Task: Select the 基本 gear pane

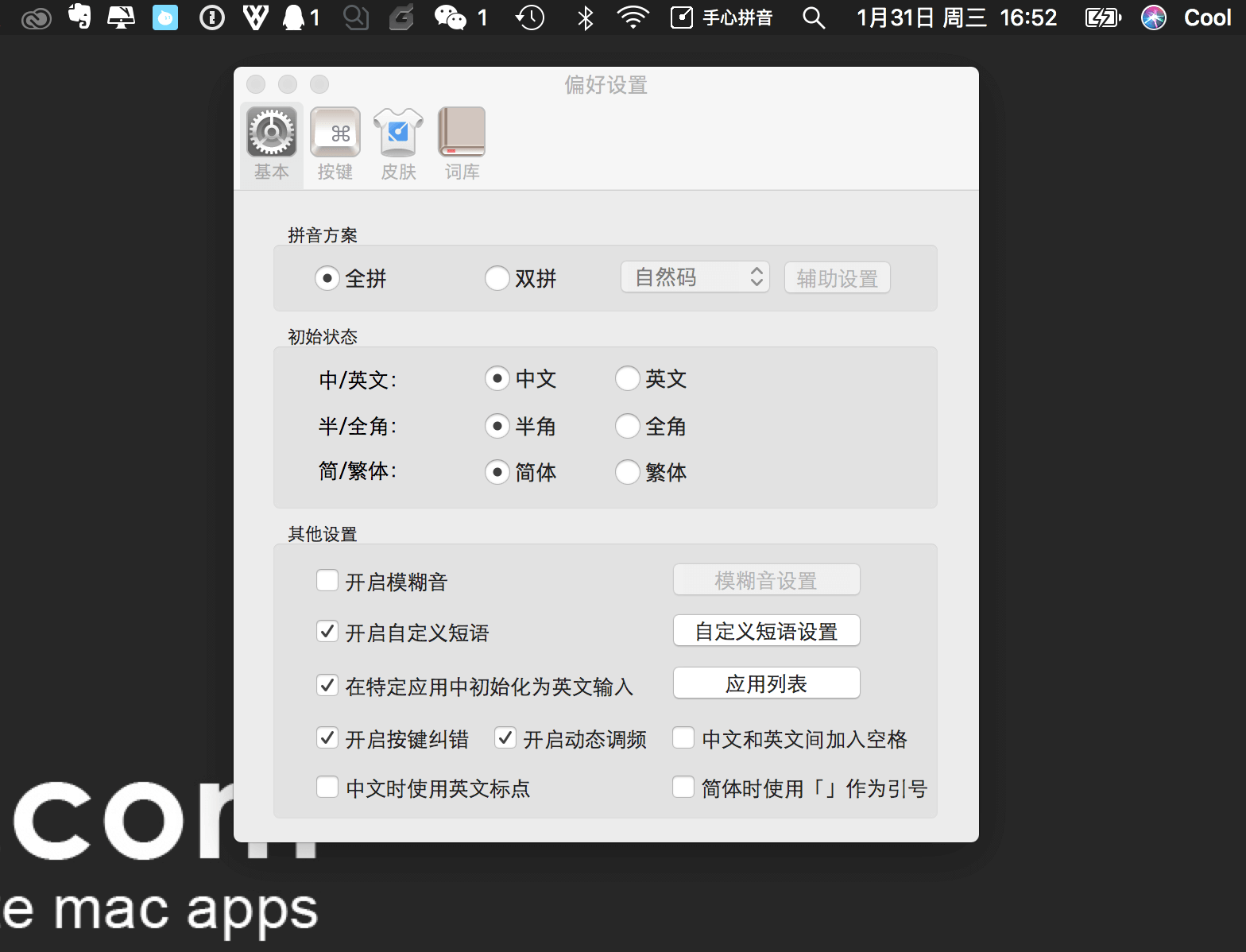Action: point(271,145)
